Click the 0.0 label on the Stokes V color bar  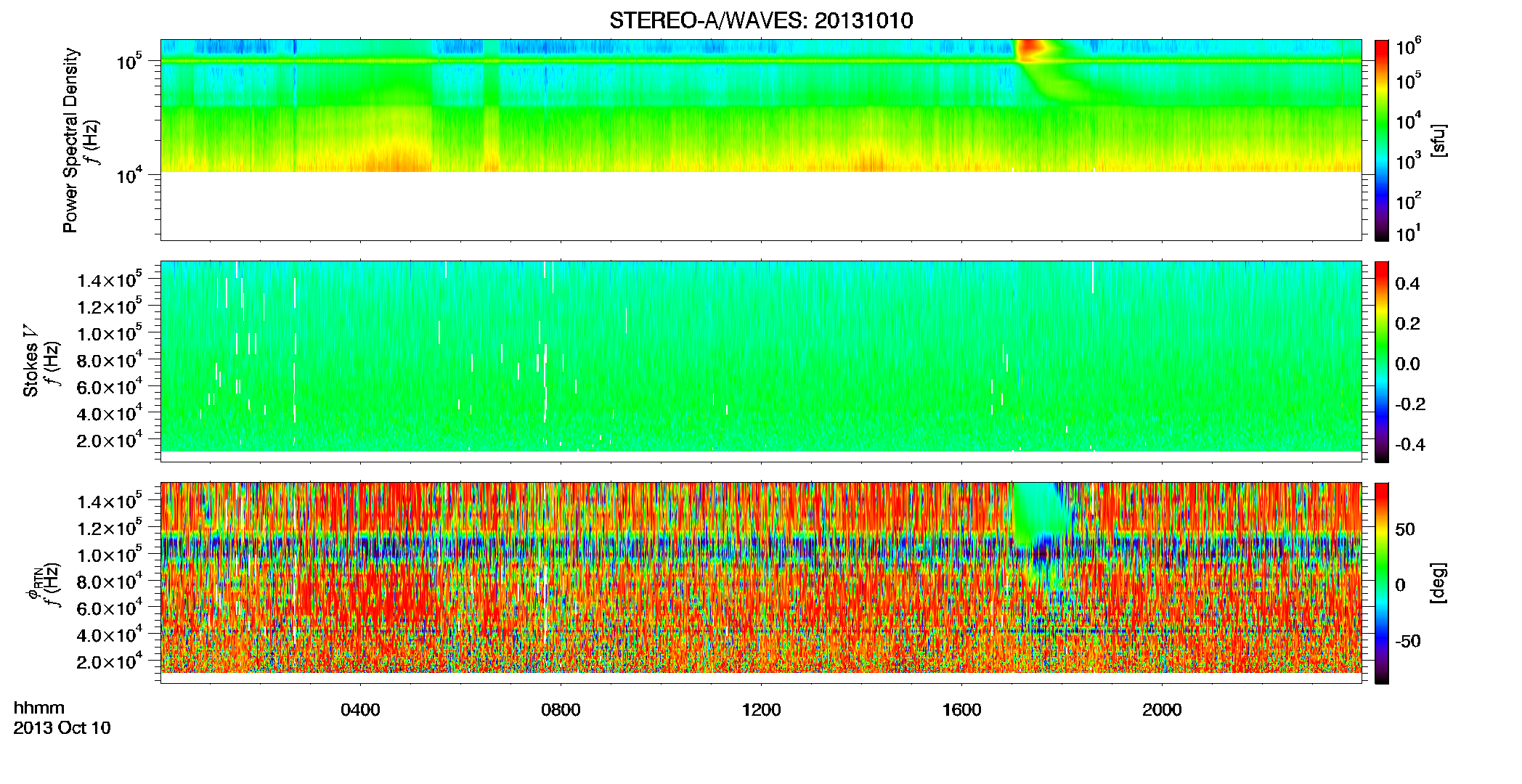pyautogui.click(x=1407, y=364)
